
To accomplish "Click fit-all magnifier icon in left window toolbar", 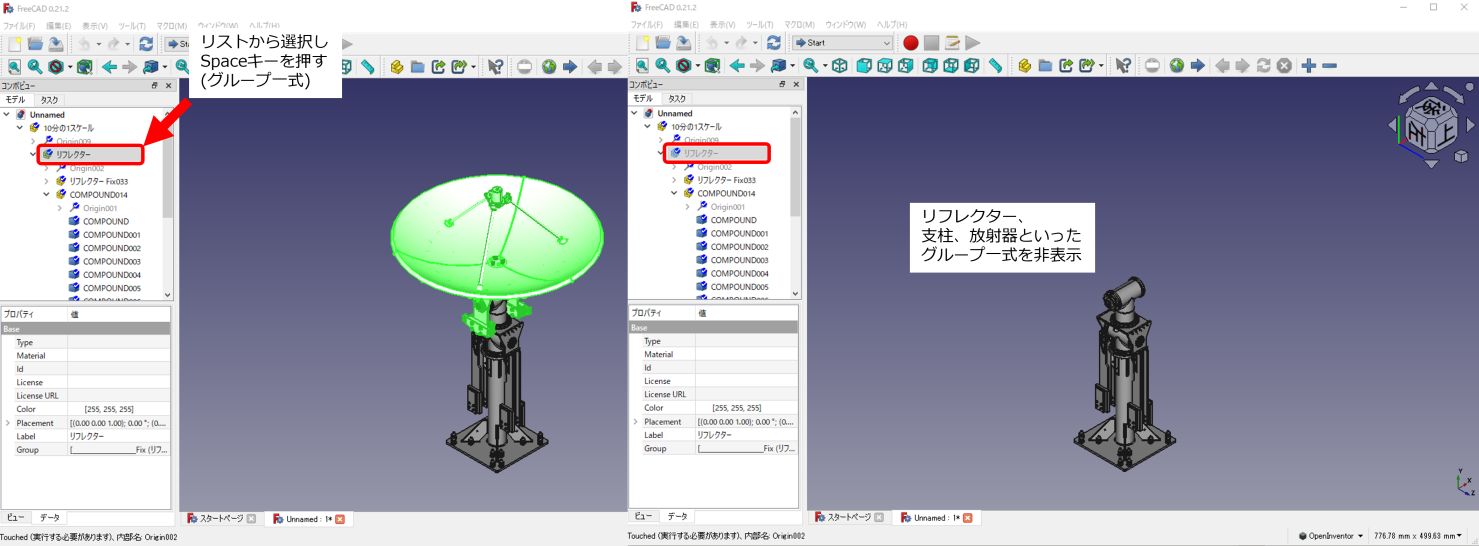I will point(14,67).
